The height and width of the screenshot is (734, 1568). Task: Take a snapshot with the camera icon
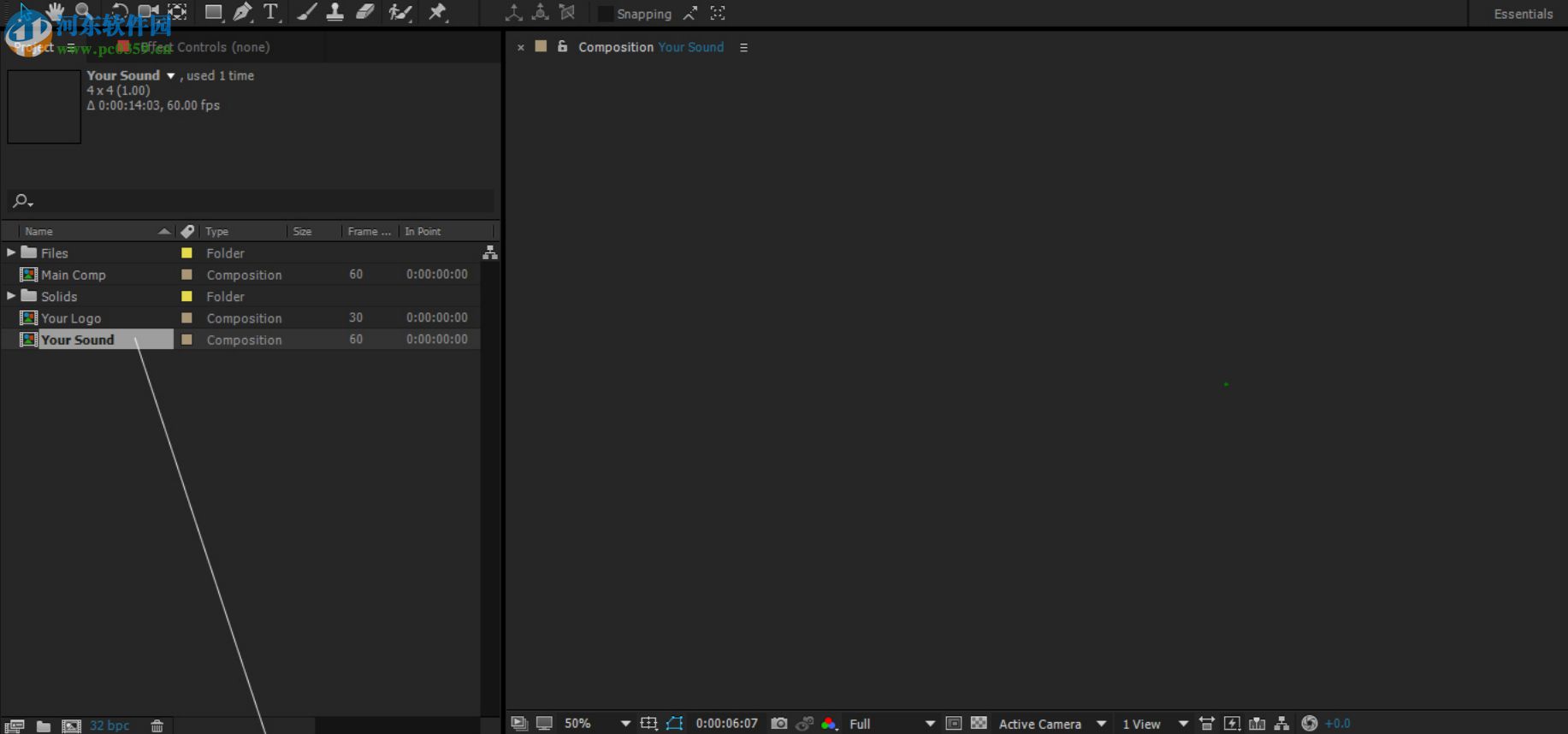tap(778, 724)
